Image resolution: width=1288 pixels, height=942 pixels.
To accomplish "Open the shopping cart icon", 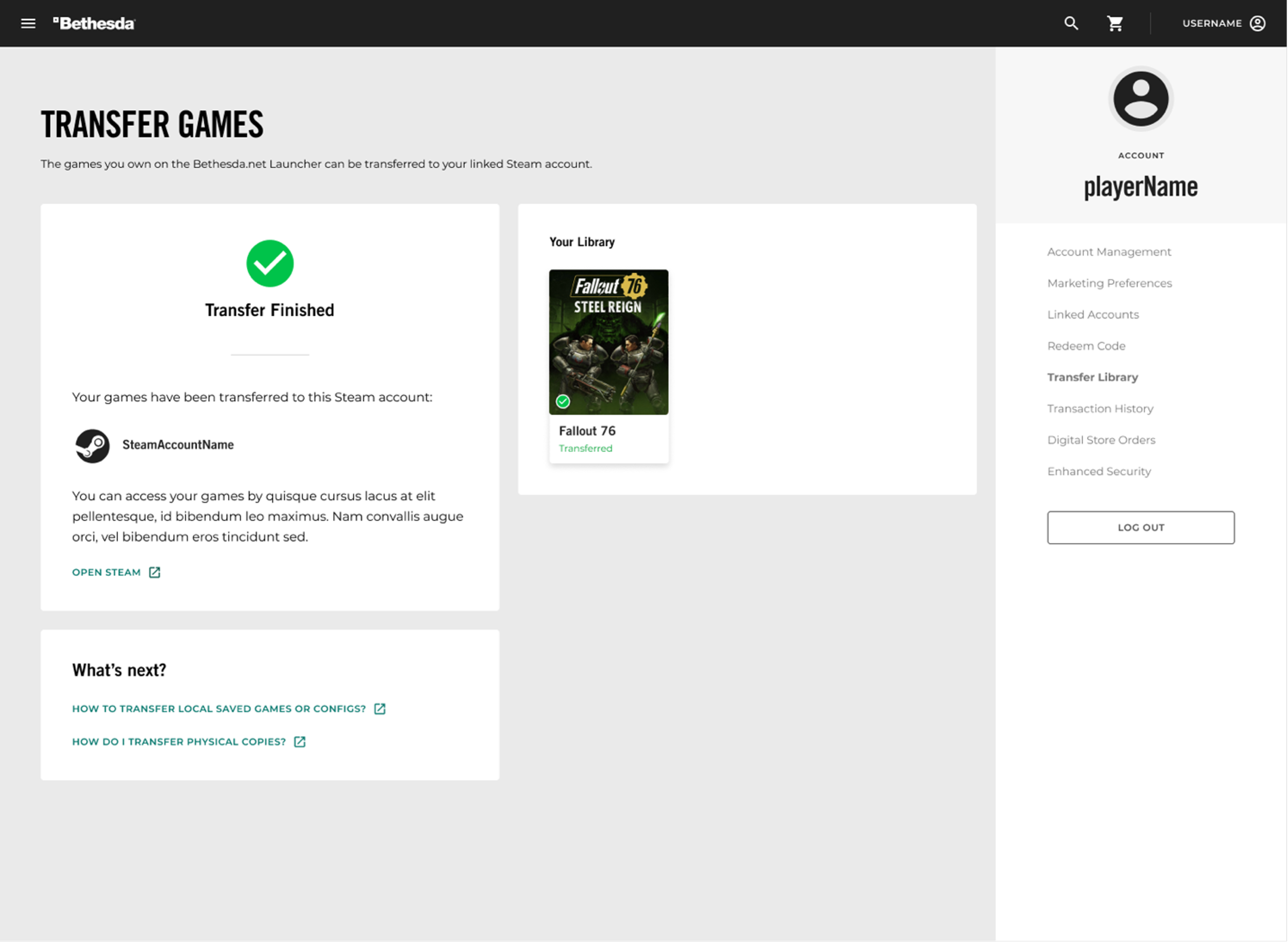I will click(1115, 23).
